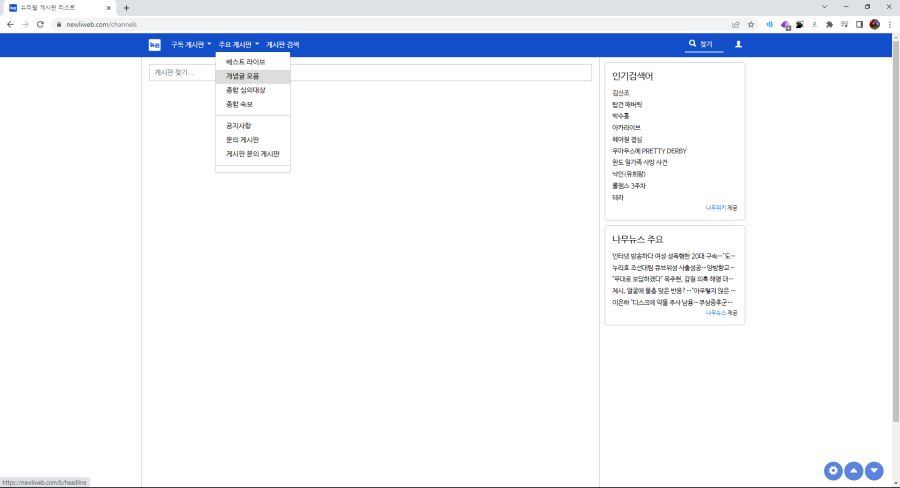
Task: Click the light-blue extension icon next to the puzzle piece
Action: 814,25
